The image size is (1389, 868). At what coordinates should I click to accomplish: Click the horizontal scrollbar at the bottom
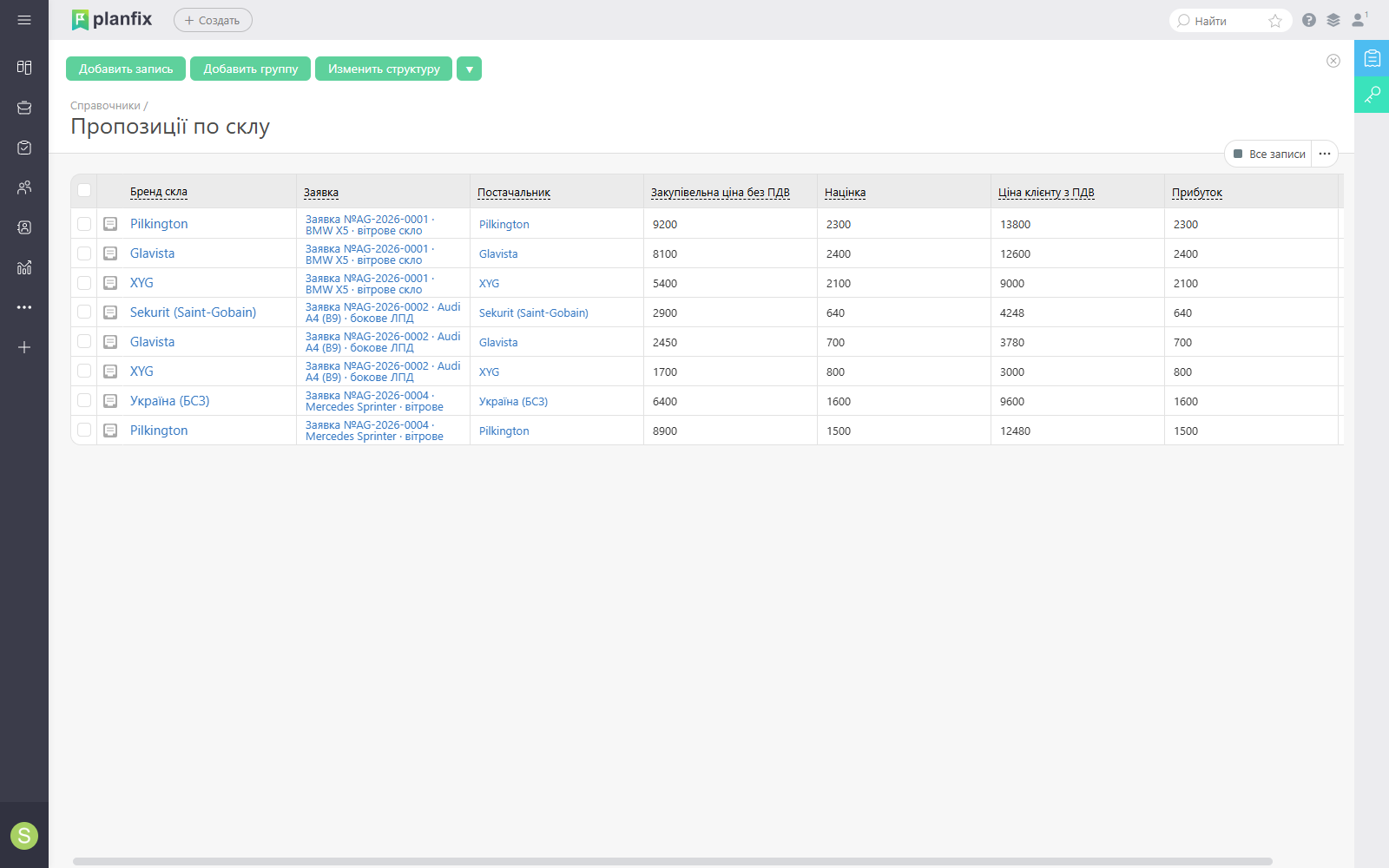673,861
